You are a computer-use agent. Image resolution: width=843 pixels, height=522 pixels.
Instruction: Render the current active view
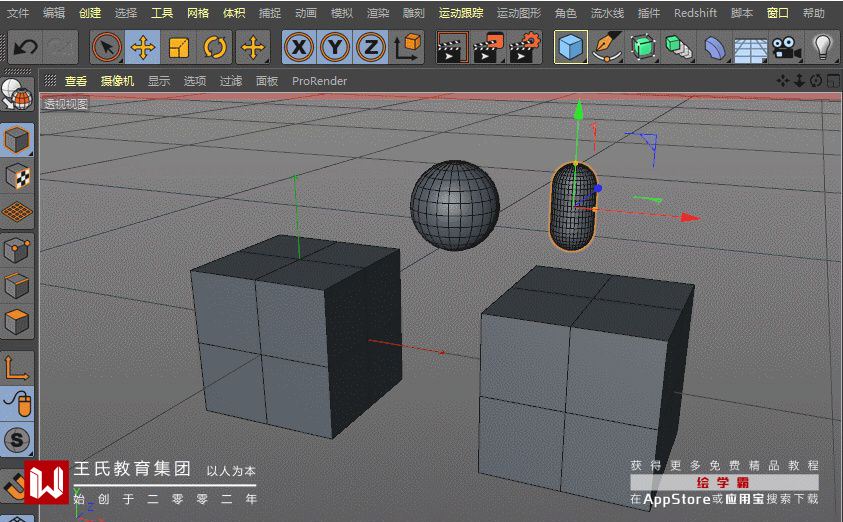[x=452, y=48]
